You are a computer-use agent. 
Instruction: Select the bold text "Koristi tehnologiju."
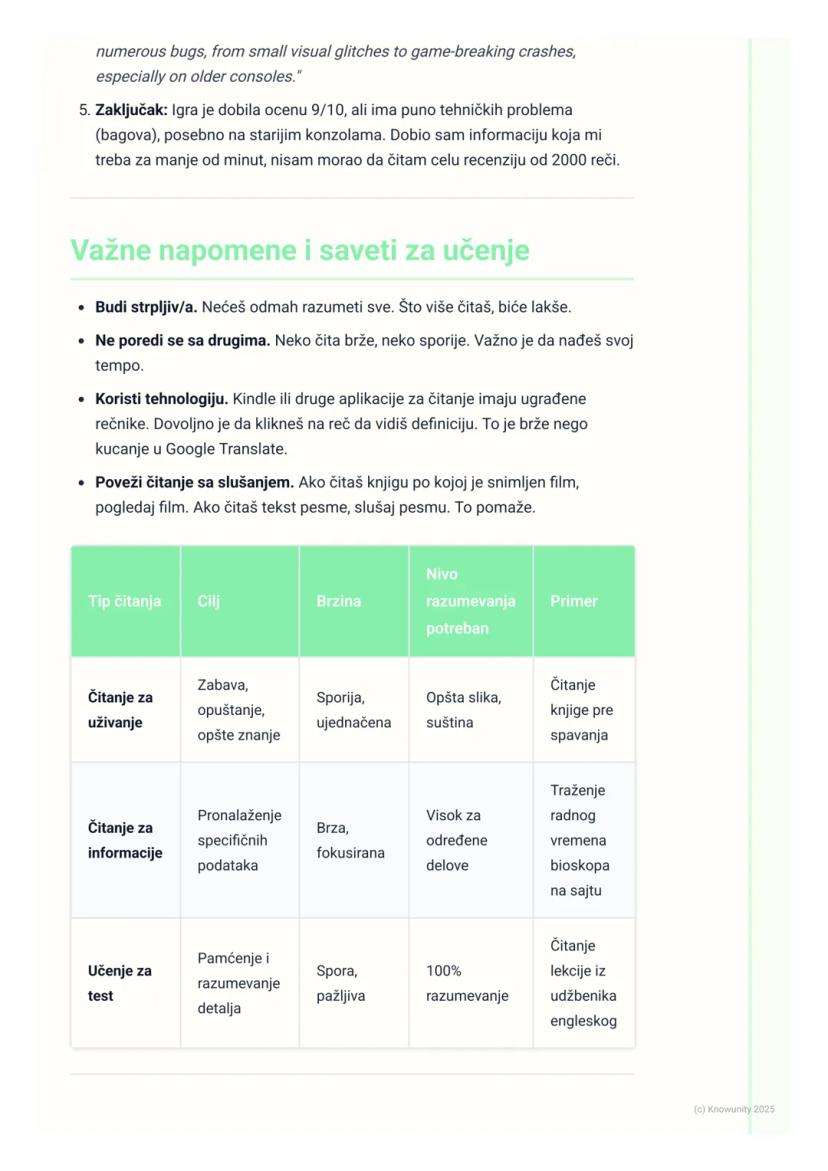click(161, 398)
